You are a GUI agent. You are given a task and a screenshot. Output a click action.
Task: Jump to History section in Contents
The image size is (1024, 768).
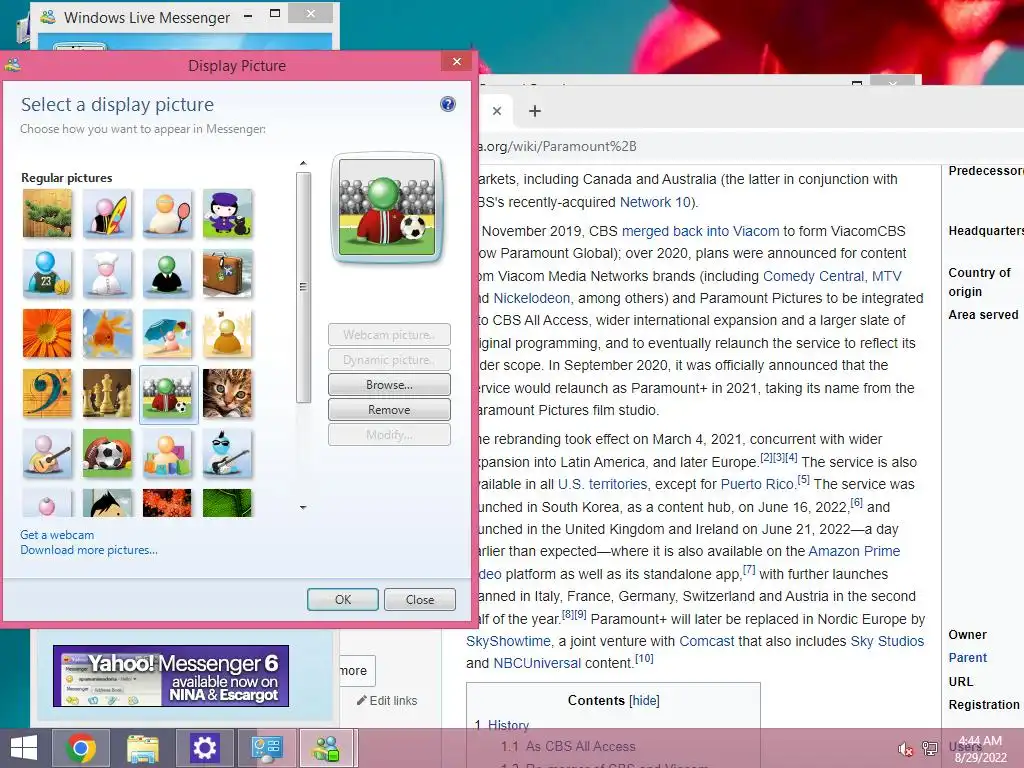[508, 726]
